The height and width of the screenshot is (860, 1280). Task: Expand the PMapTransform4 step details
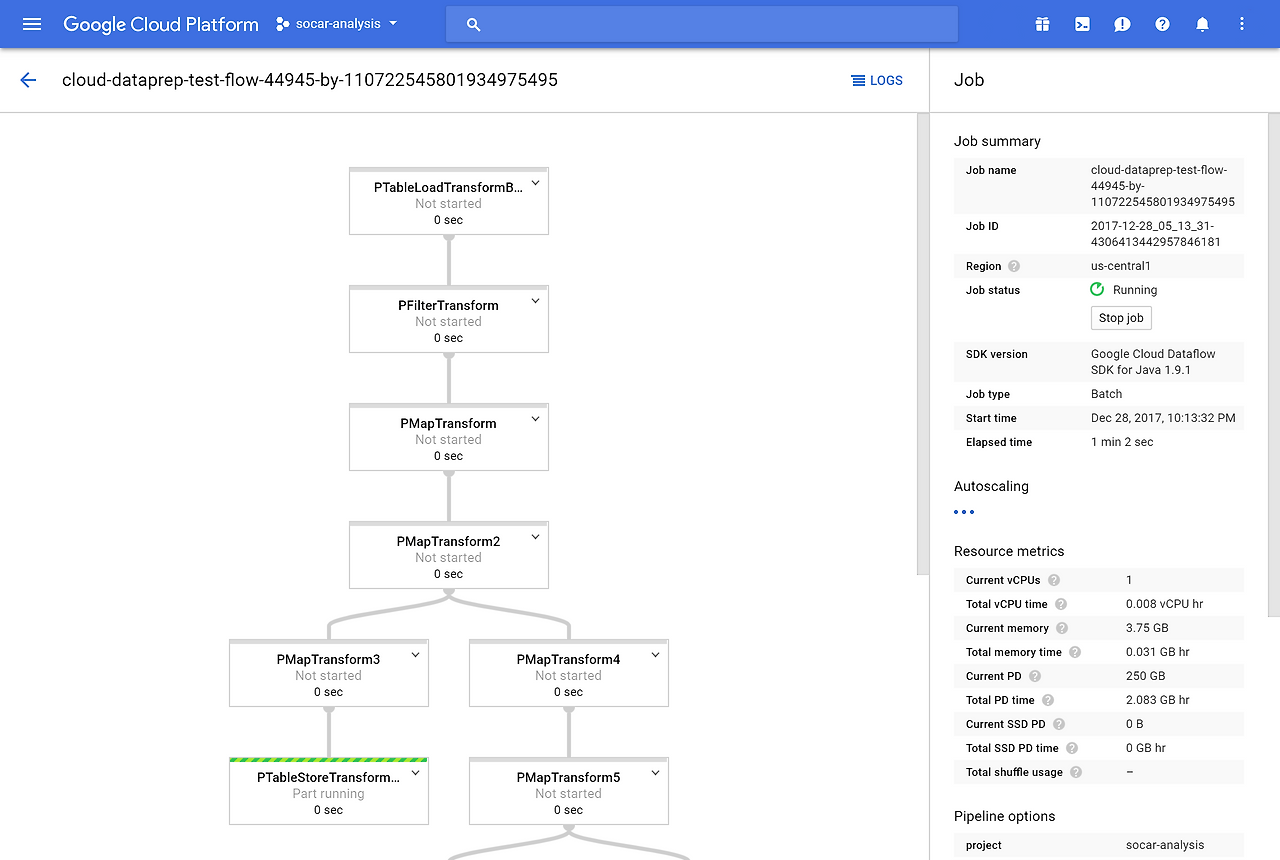point(655,654)
